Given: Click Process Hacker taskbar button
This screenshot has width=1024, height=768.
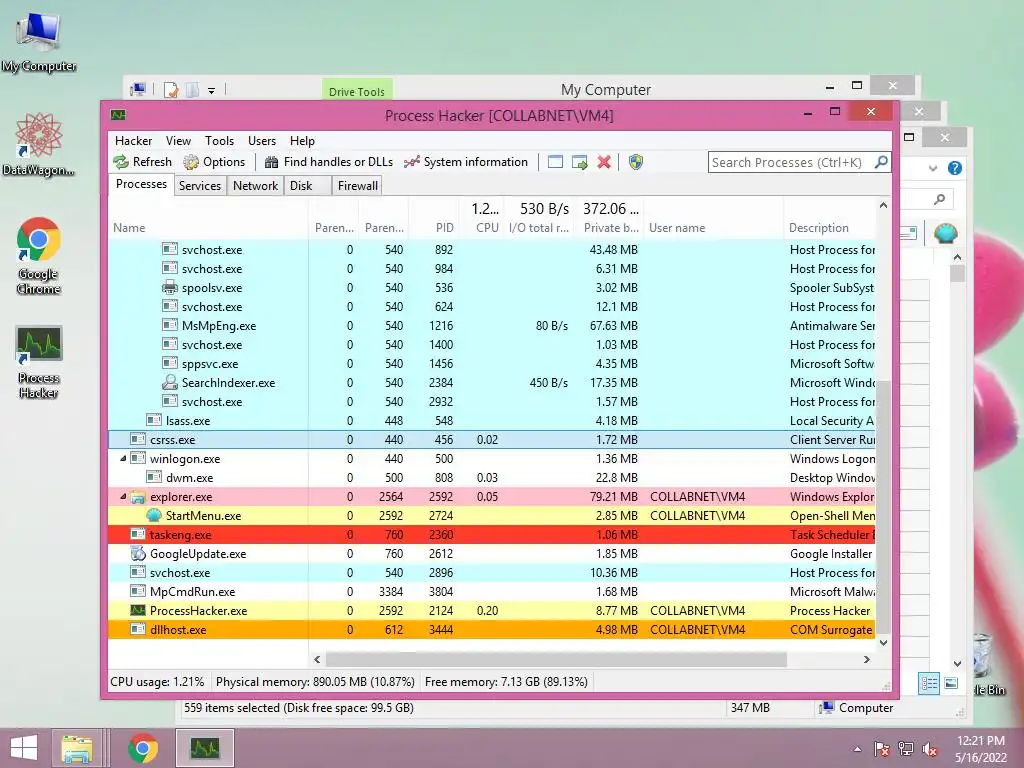Looking at the screenshot, I should click(x=204, y=748).
